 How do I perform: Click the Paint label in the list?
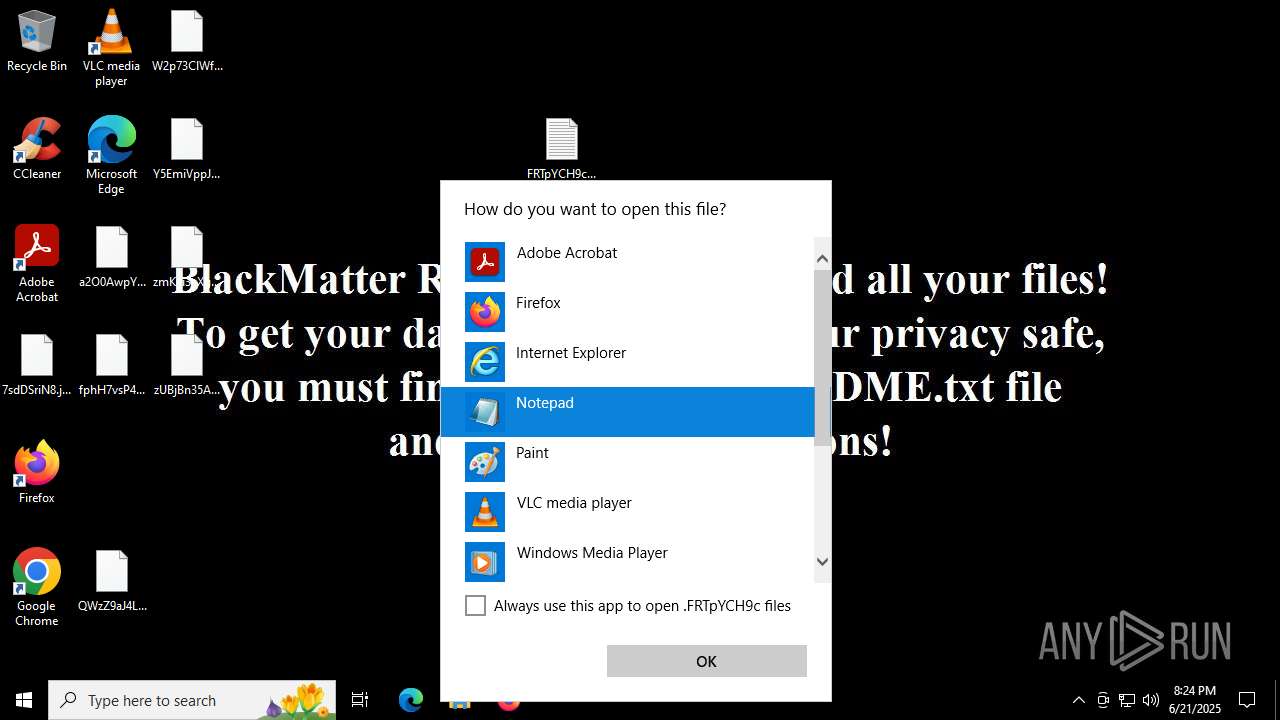(x=532, y=453)
